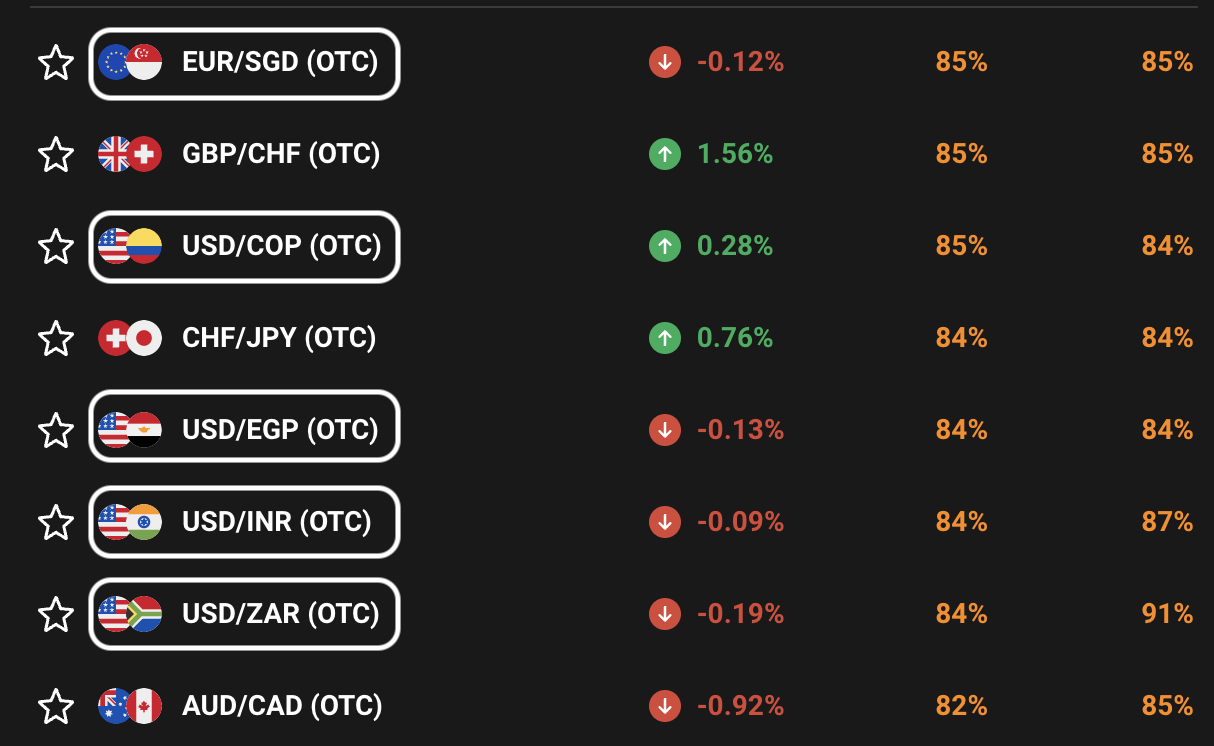Star the USD/COP (OTC) asset
Image resolution: width=1214 pixels, height=746 pixels.
[56, 246]
